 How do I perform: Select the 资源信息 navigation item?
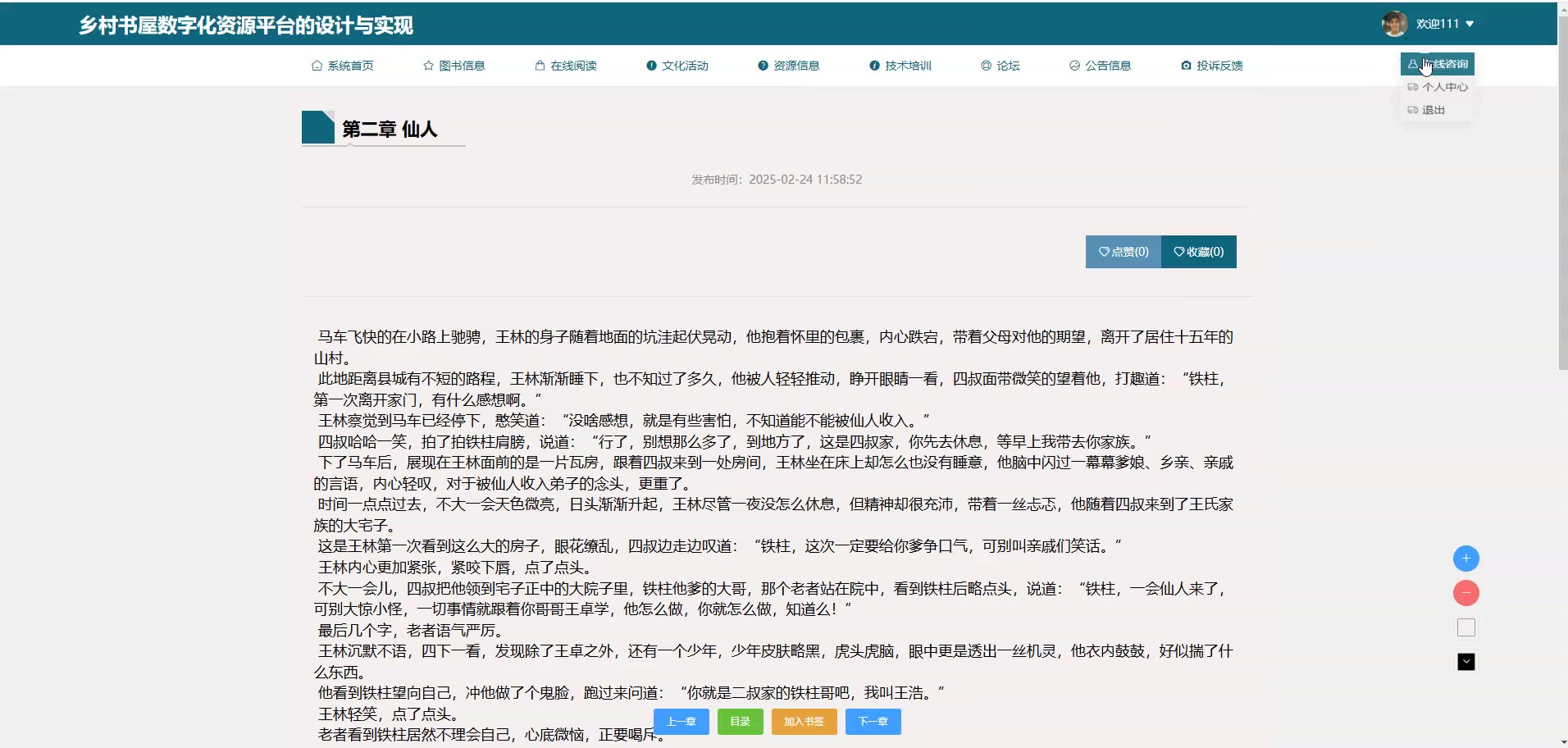pyautogui.click(x=788, y=66)
